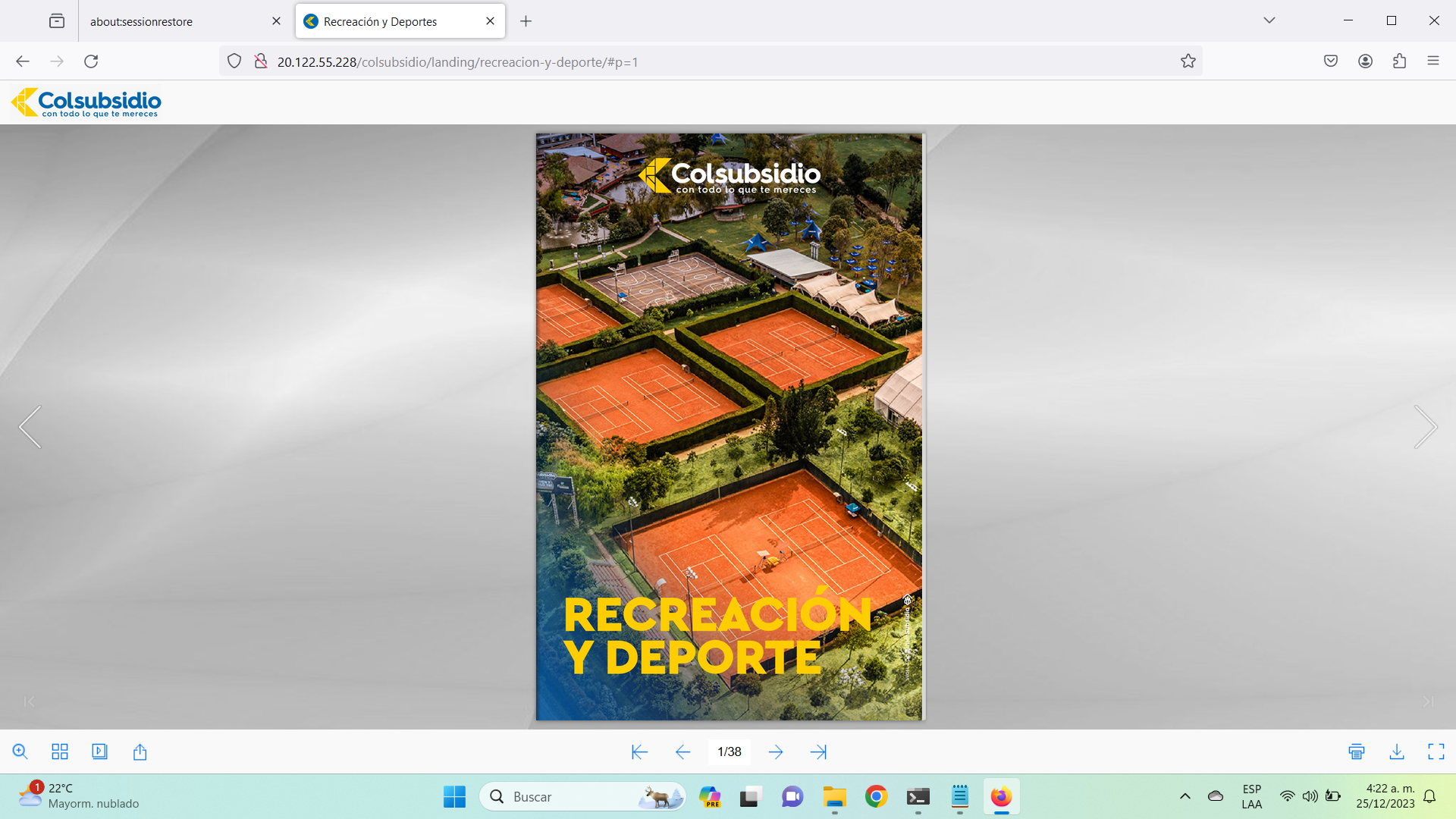Open the clock and calendar at 4:22 a. m.
1456x819 pixels.
coord(1385,796)
